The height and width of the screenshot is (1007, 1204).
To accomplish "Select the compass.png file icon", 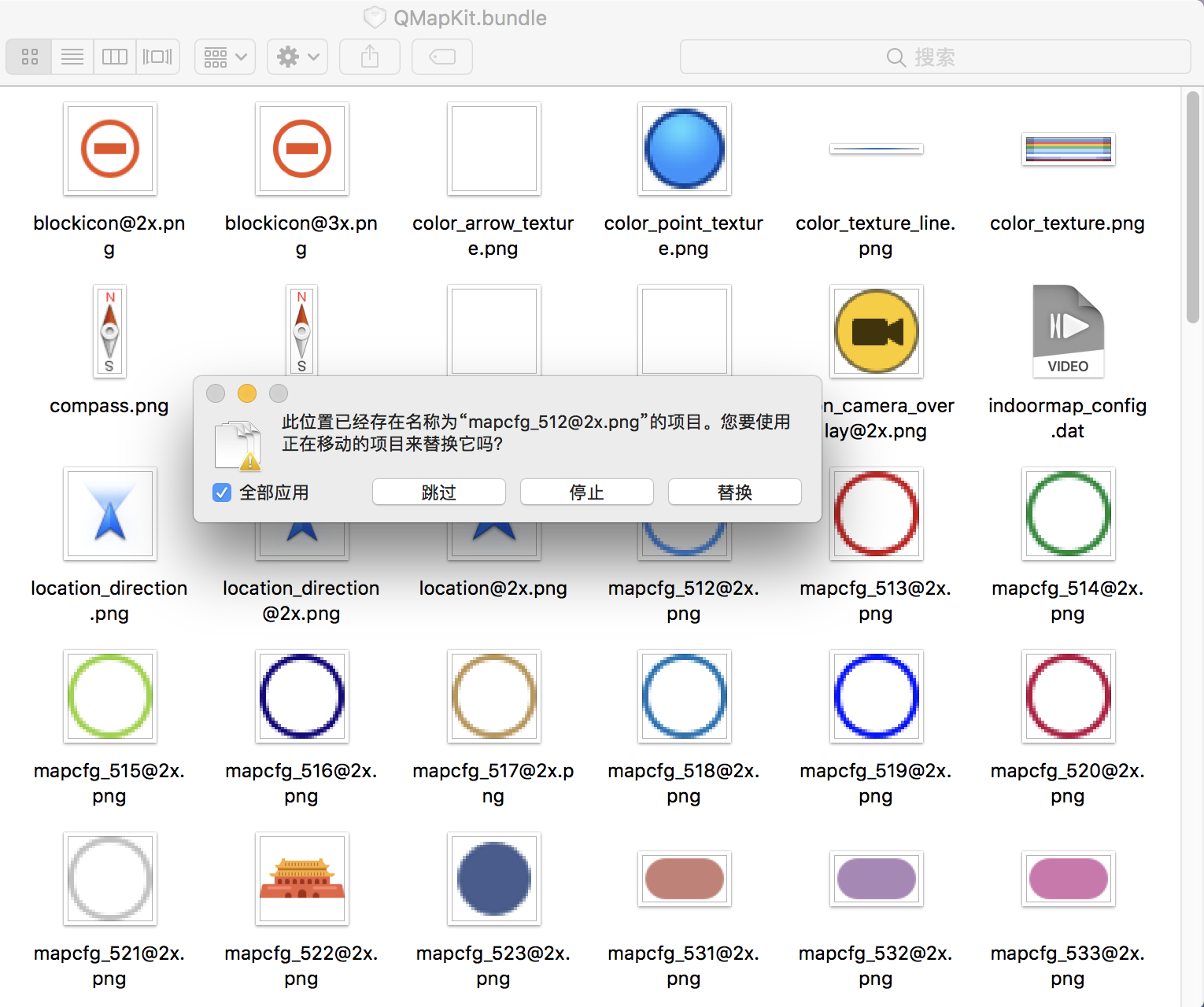I will point(110,331).
